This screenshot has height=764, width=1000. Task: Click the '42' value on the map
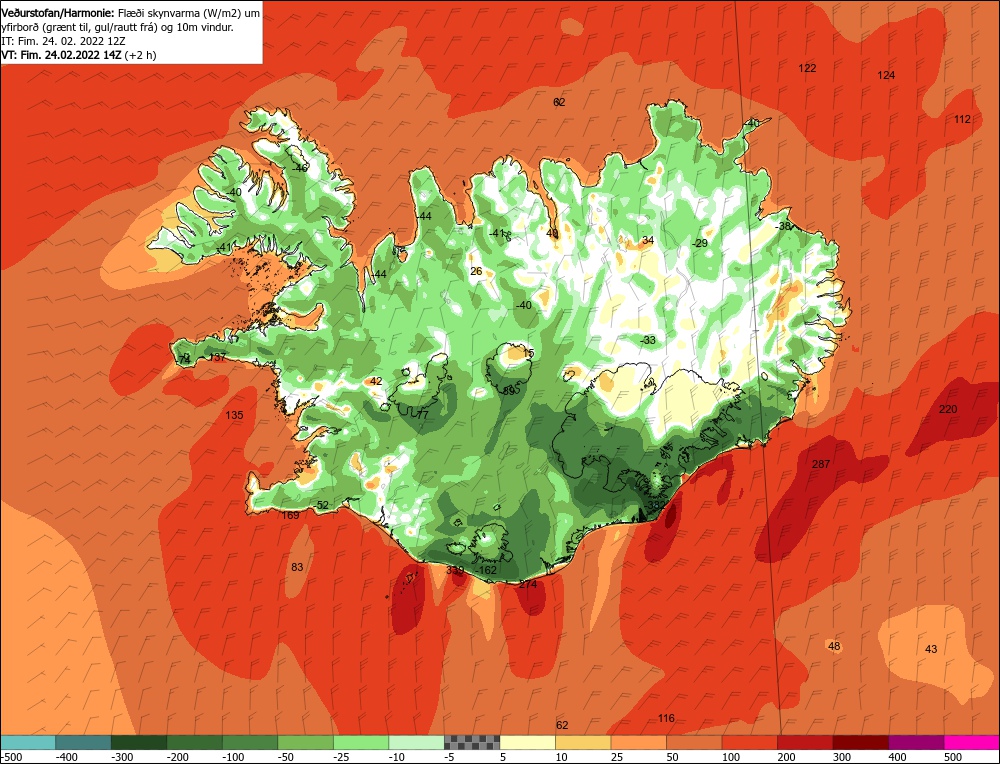click(376, 381)
